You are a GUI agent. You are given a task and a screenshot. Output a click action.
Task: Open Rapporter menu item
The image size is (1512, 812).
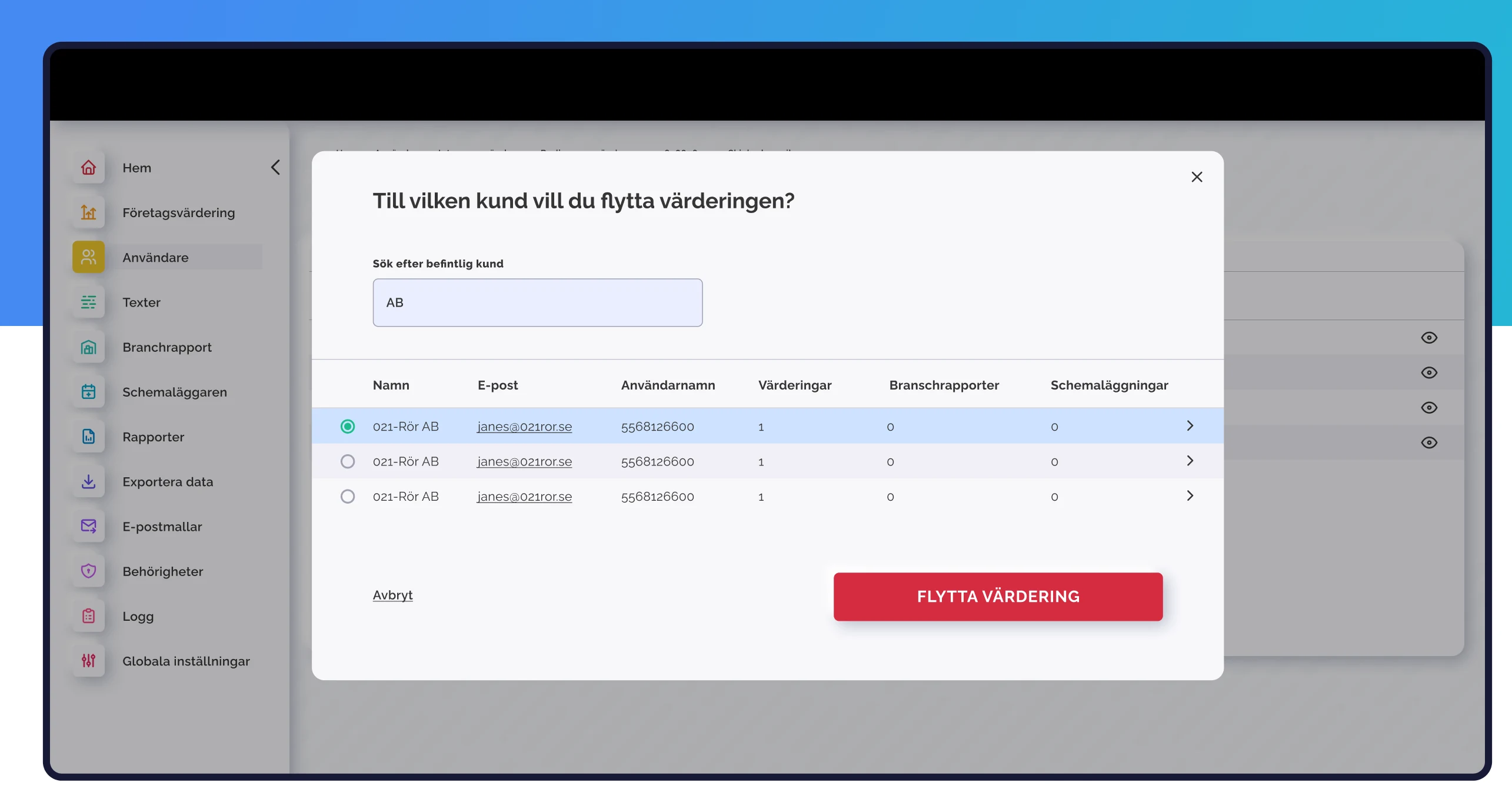(153, 437)
